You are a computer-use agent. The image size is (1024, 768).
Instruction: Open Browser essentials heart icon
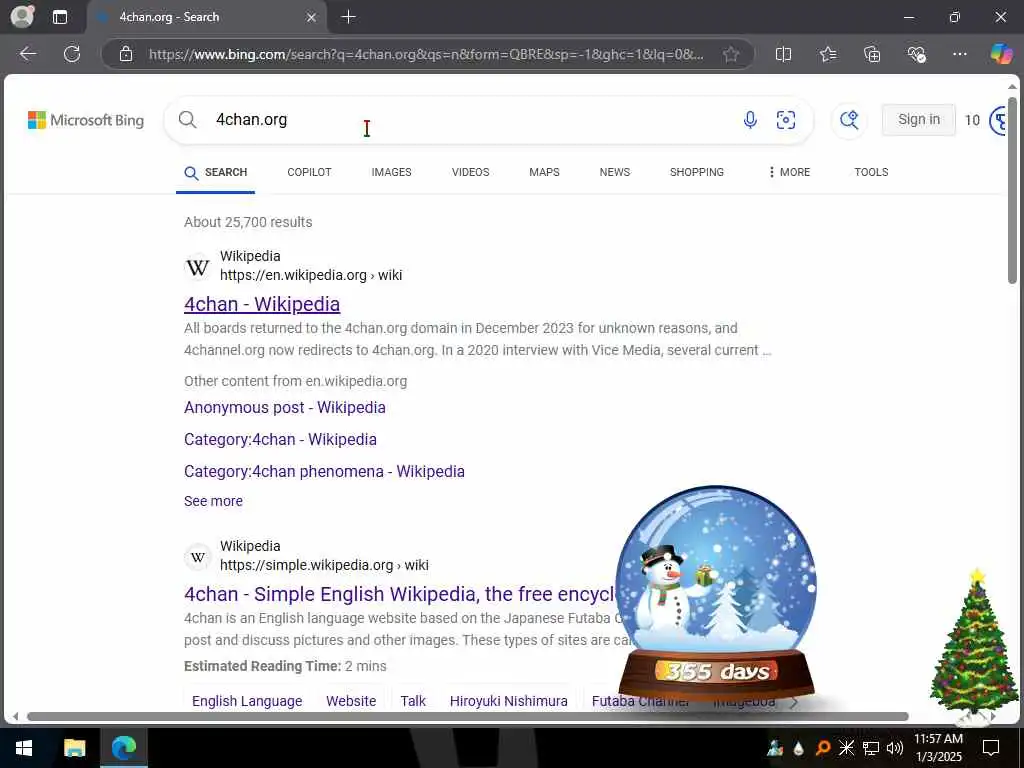(916, 54)
